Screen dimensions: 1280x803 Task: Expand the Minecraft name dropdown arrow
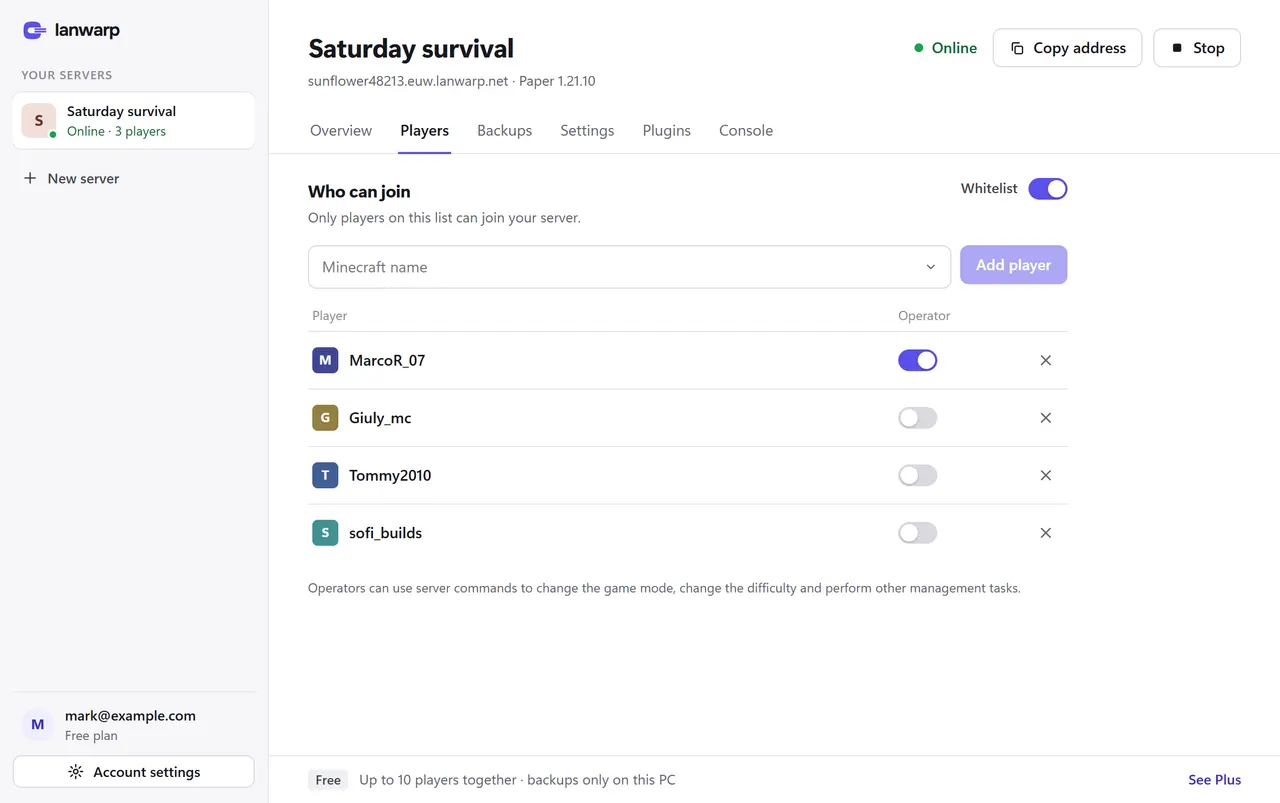pyautogui.click(x=930, y=267)
